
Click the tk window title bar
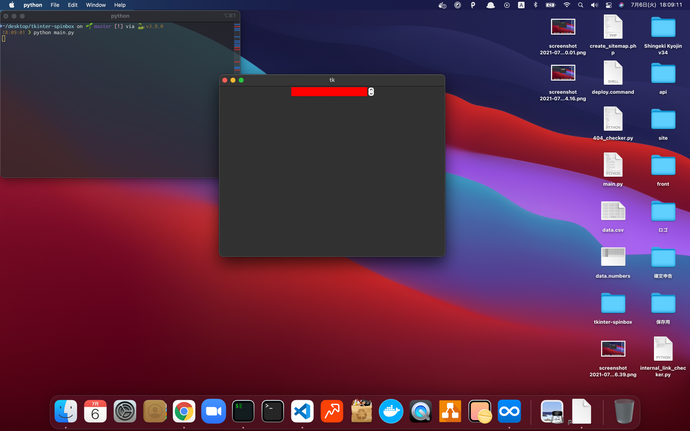click(332, 80)
